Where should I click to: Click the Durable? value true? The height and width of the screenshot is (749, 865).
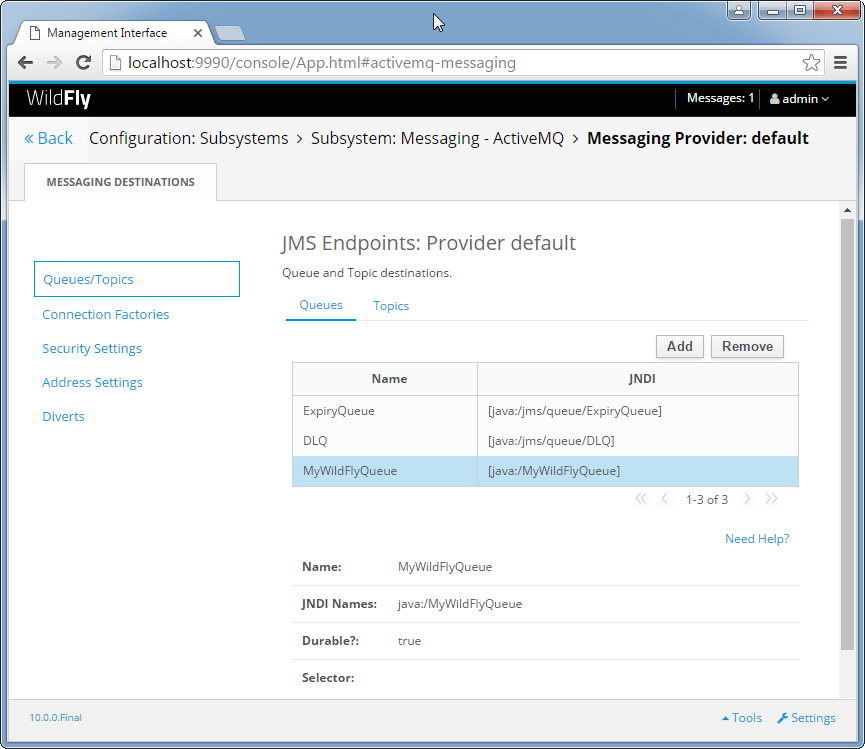409,641
